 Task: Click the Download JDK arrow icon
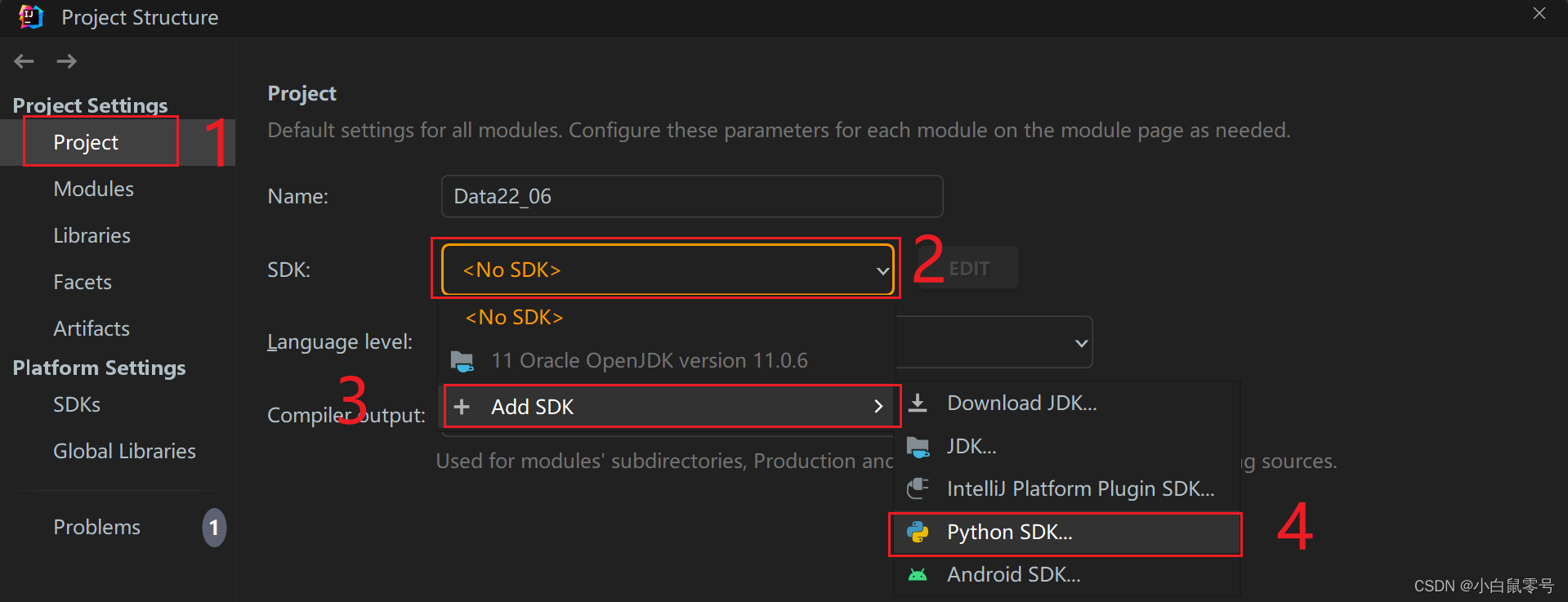918,403
